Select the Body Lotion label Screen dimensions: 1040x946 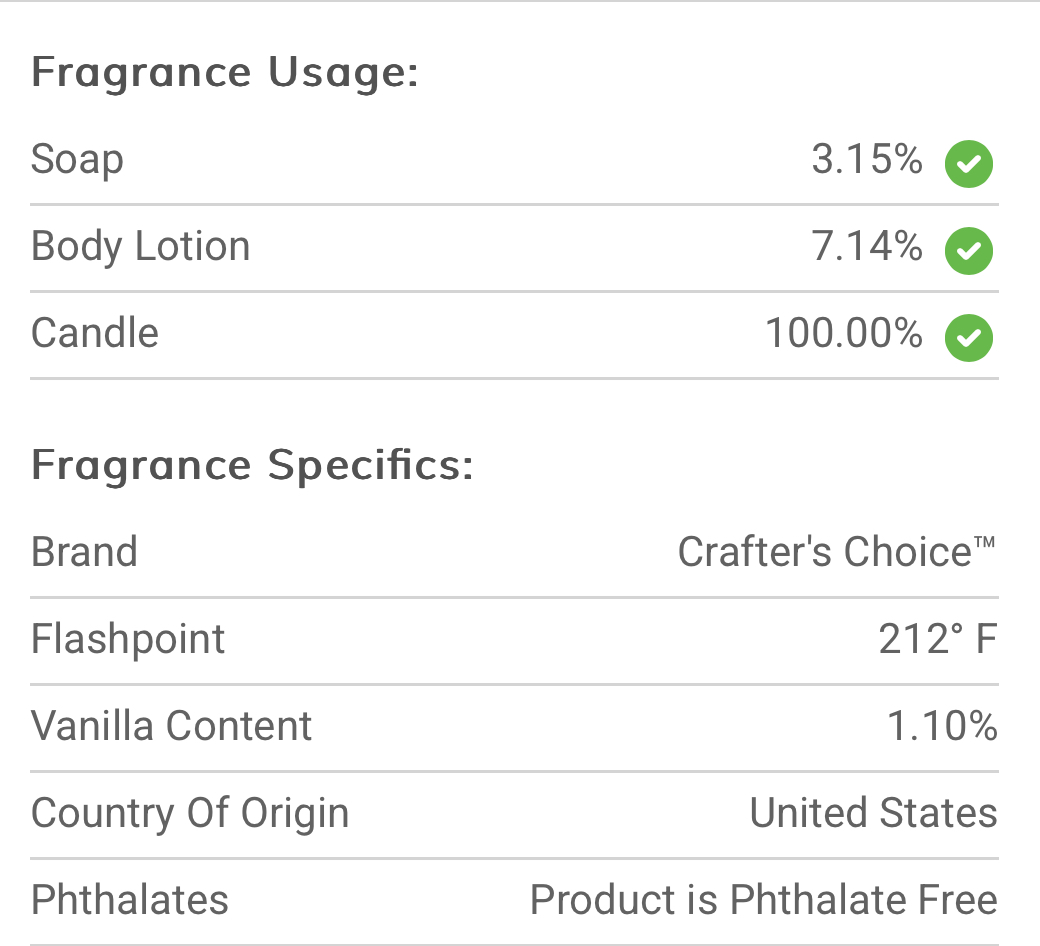[x=140, y=247]
